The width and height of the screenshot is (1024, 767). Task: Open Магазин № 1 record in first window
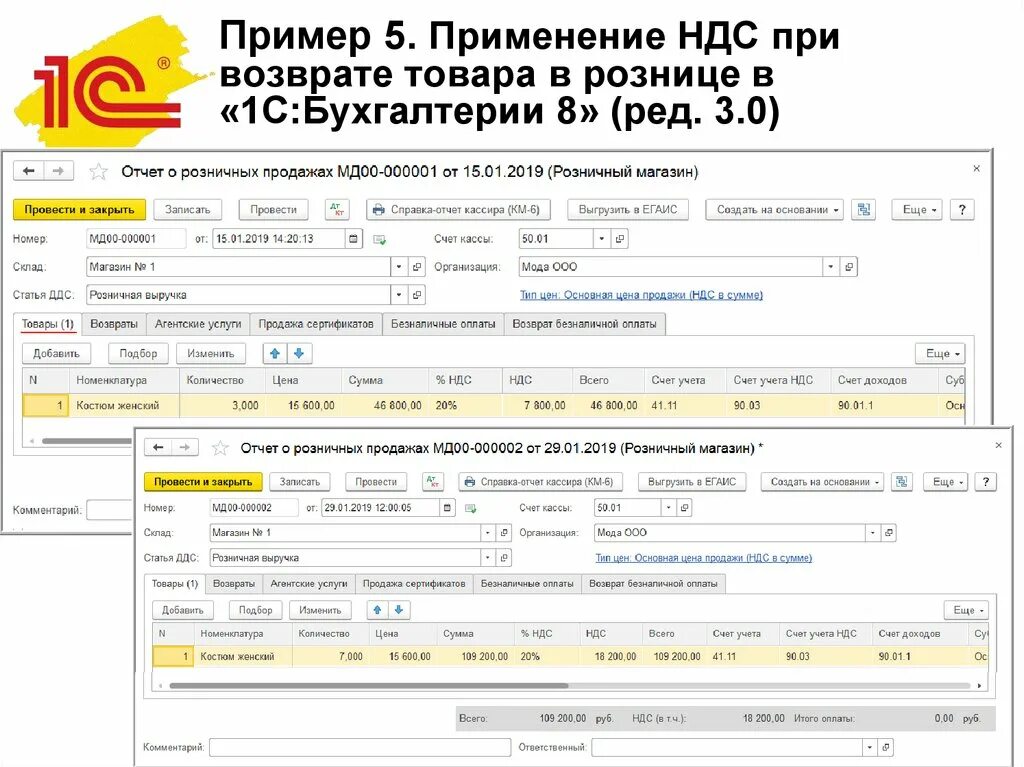tap(417, 267)
